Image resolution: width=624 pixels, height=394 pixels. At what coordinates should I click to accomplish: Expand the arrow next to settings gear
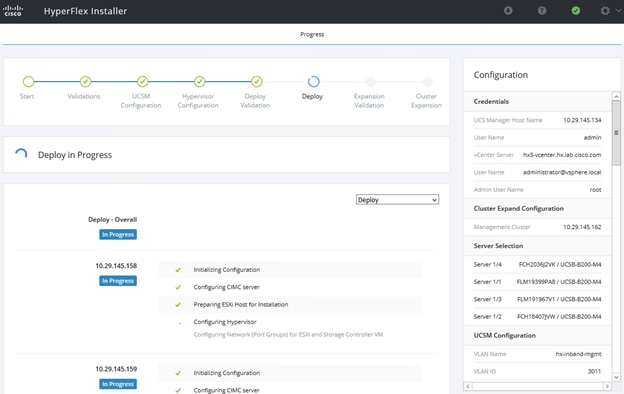coord(618,11)
